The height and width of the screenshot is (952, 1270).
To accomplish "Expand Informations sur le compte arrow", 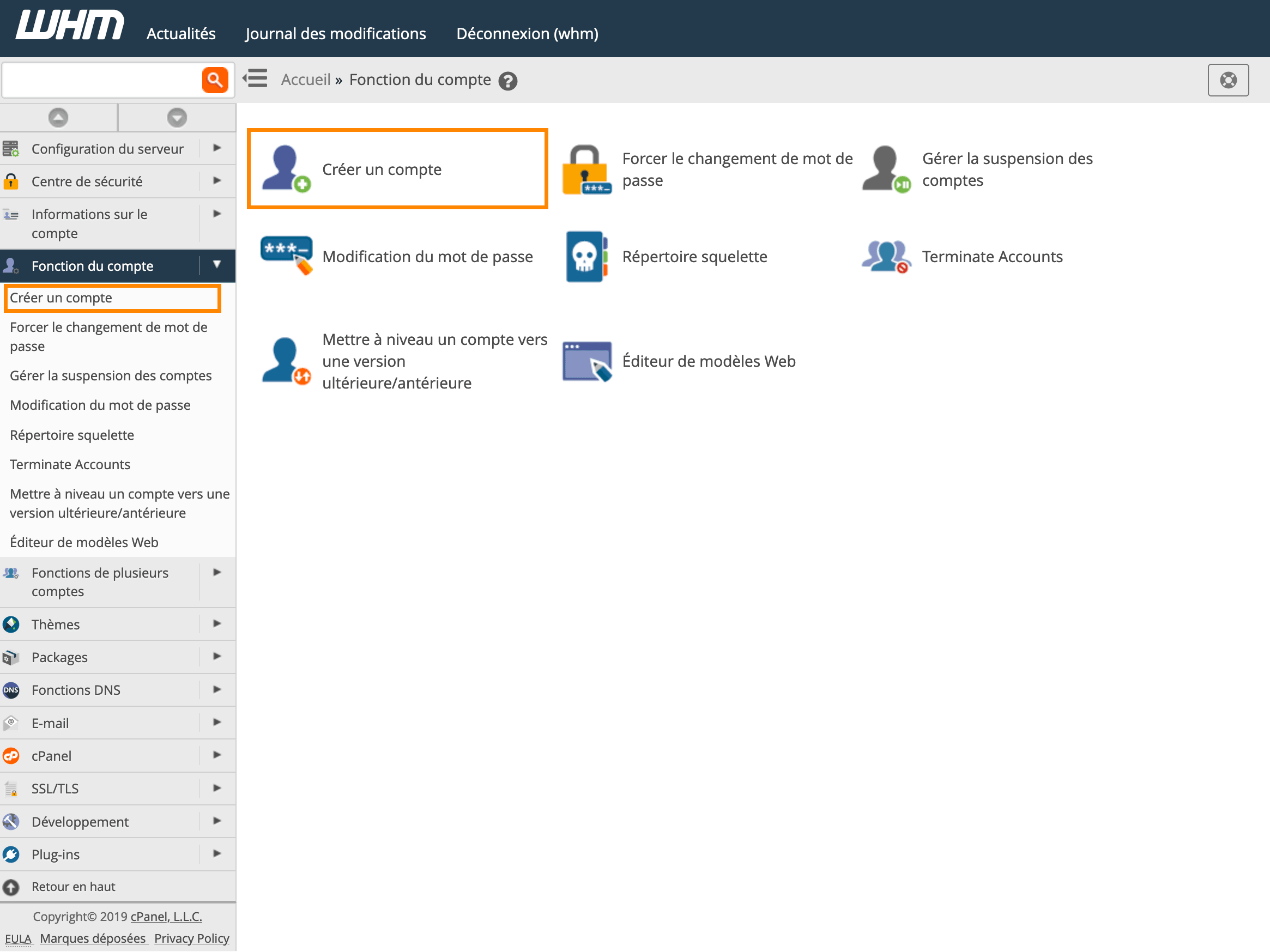I will click(217, 214).
